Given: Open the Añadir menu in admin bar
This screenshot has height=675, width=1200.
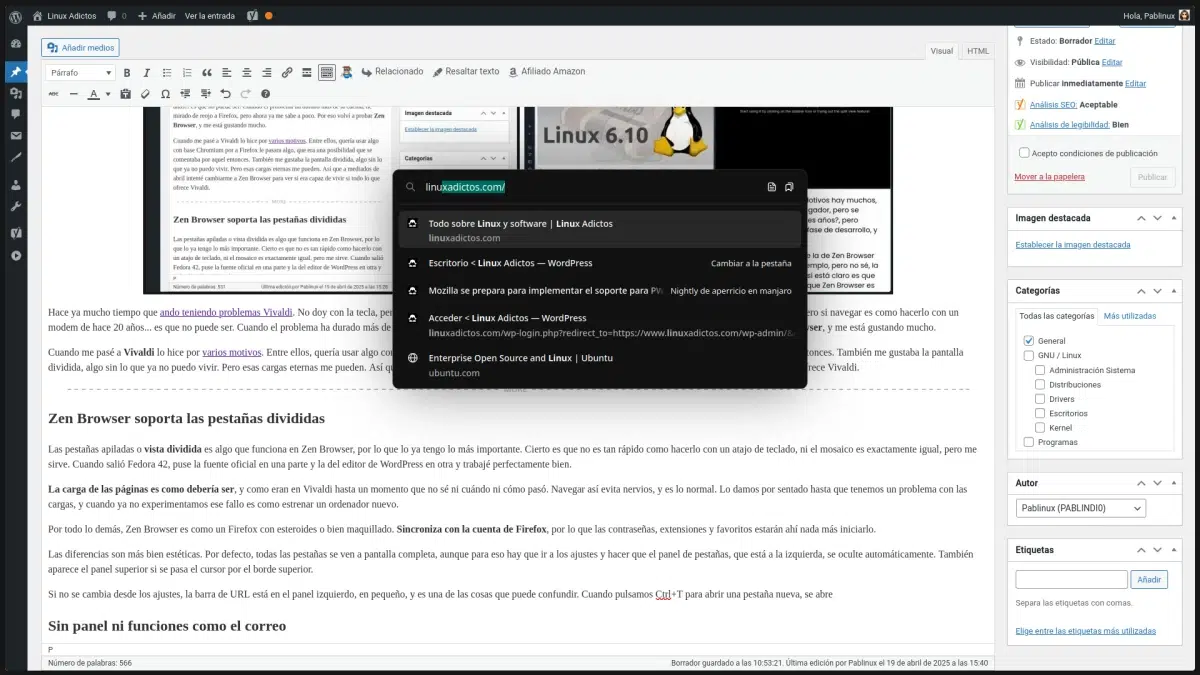Looking at the screenshot, I should pos(157,15).
